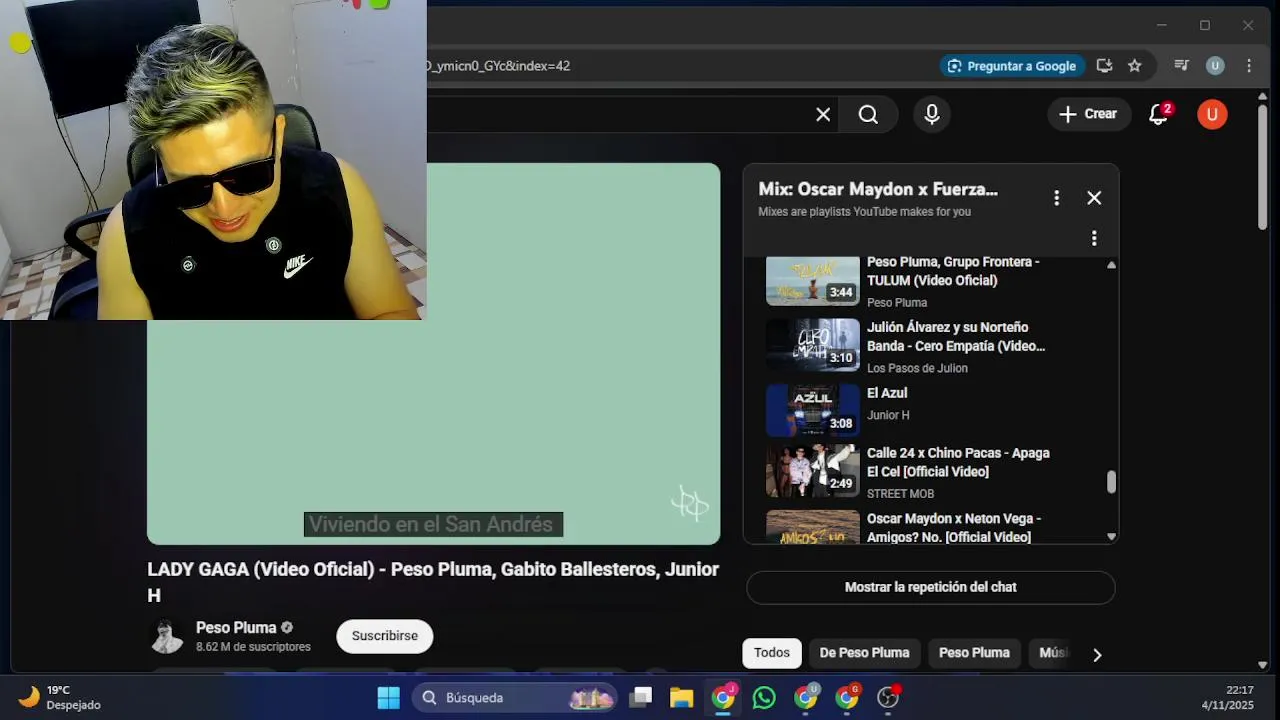The image size is (1280, 720).
Task: Click the Apaga El Cel thumbnail
Action: click(812, 471)
